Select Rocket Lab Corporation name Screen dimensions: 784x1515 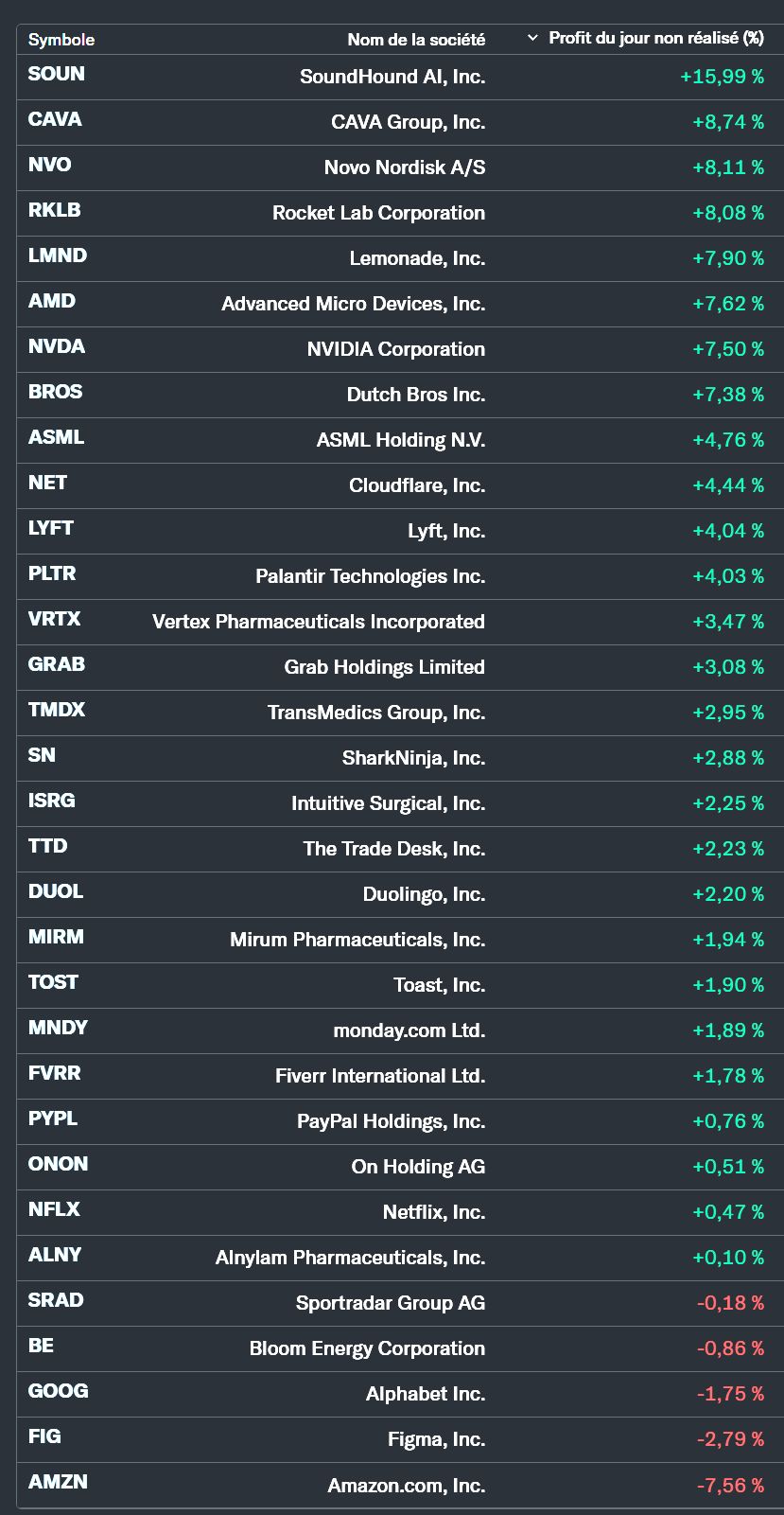[378, 213]
